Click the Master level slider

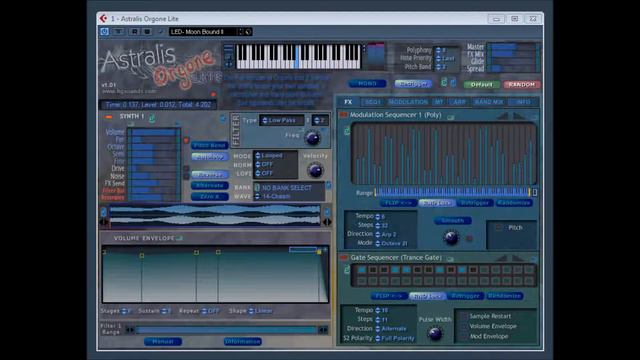click(513, 47)
